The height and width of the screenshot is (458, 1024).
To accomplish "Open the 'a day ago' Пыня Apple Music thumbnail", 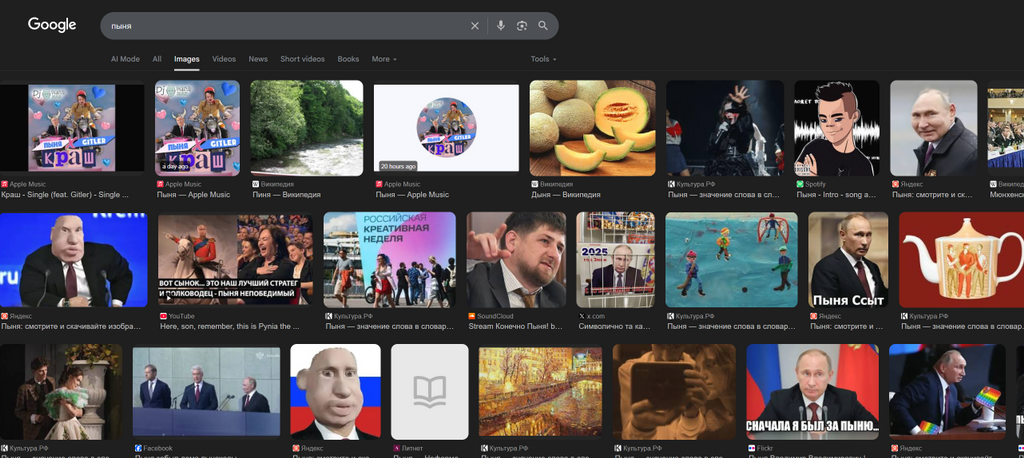I will click(x=197, y=128).
